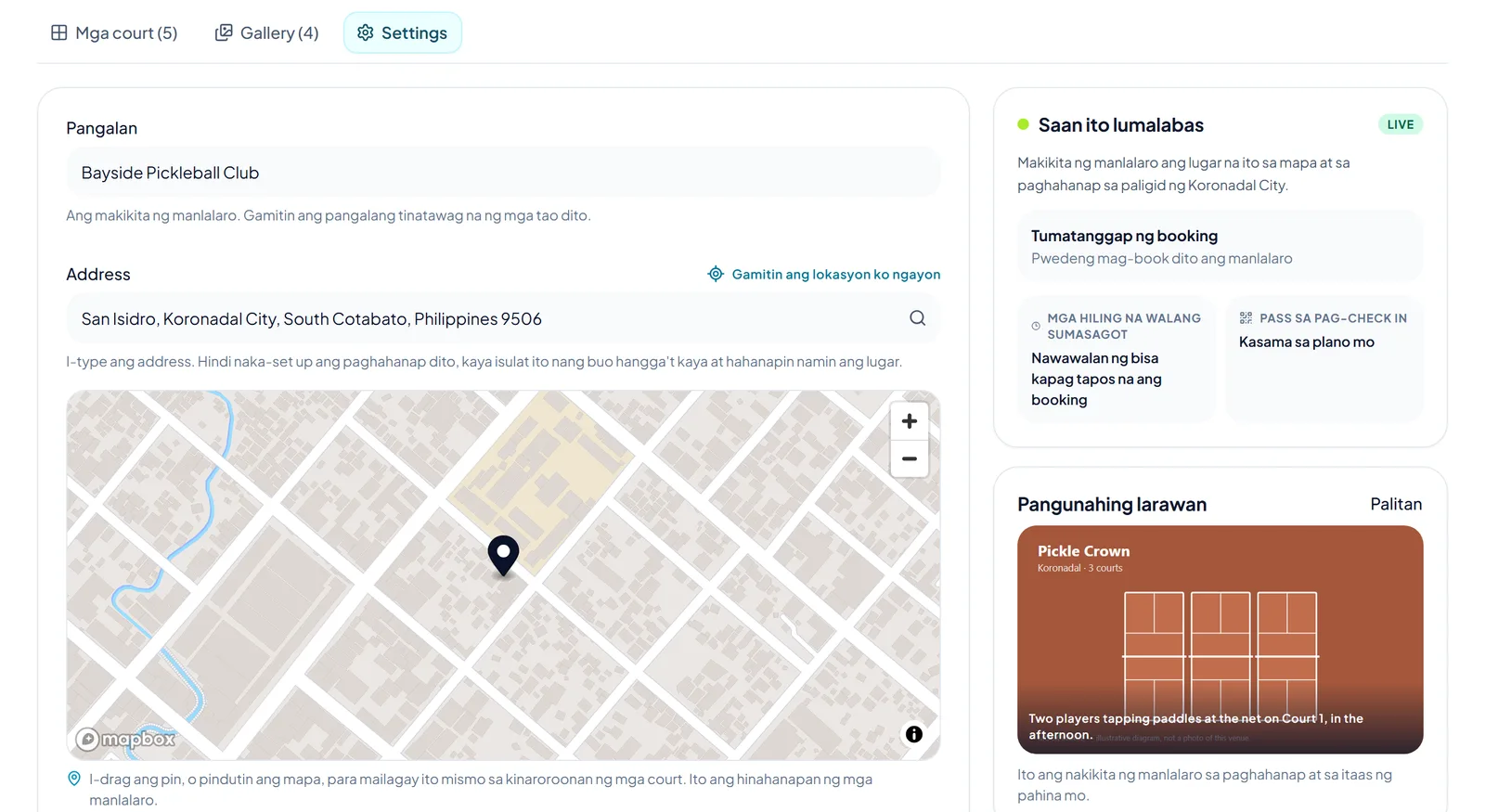Open the Pickle Crown main photo thumbnail
The image size is (1485, 812).
pos(1220,640)
